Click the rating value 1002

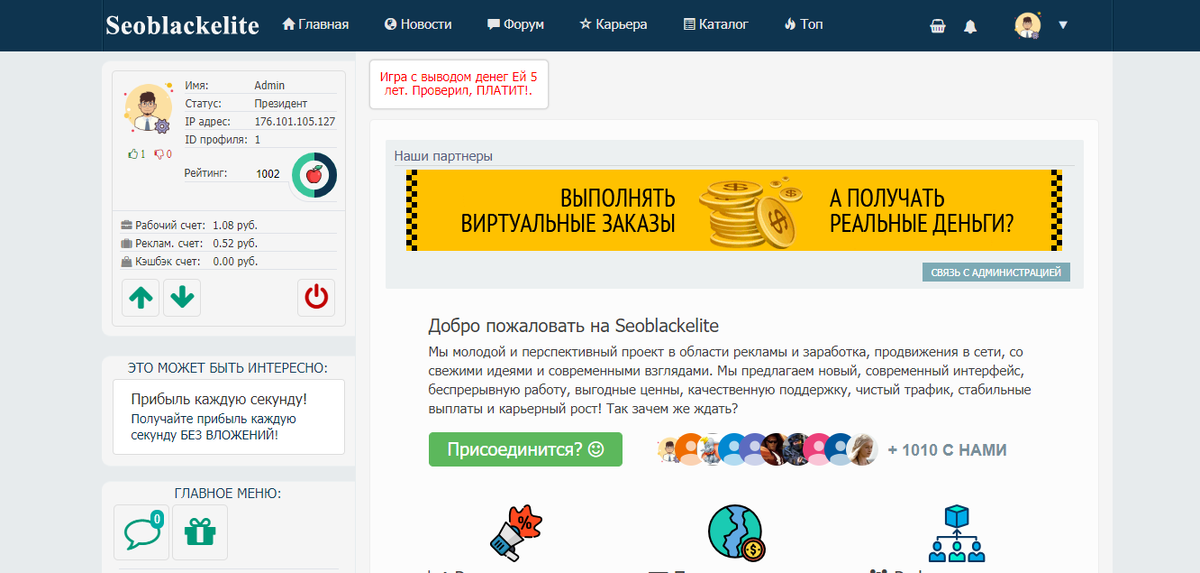tap(268, 174)
